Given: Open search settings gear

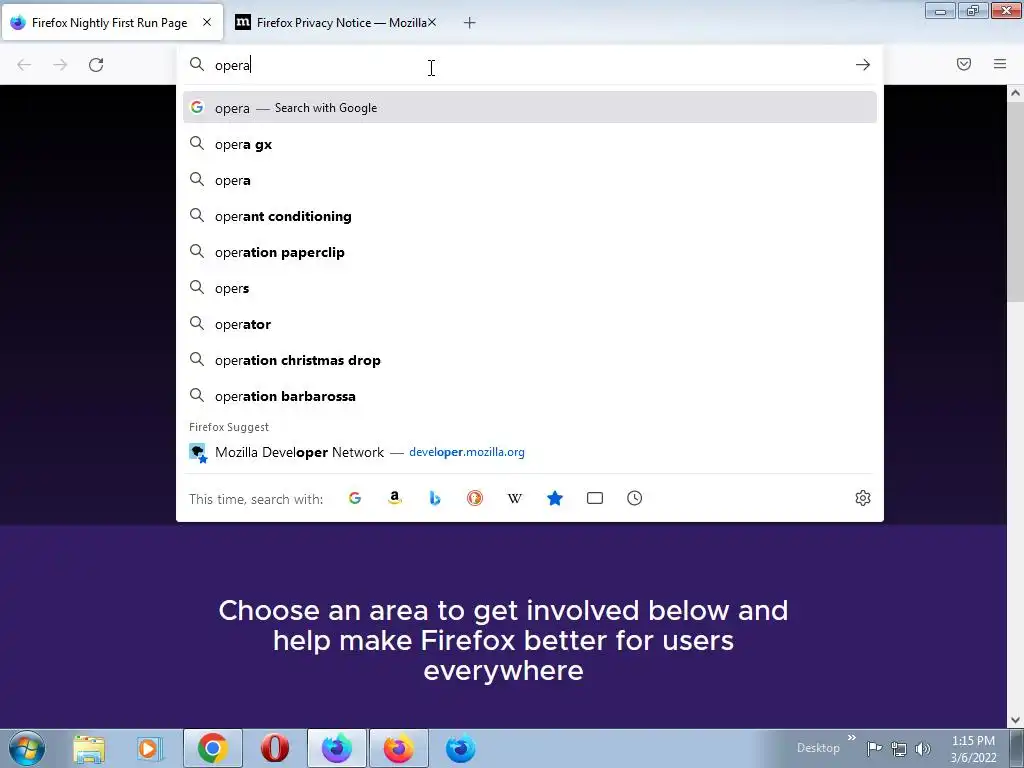Looking at the screenshot, I should click(x=863, y=498).
